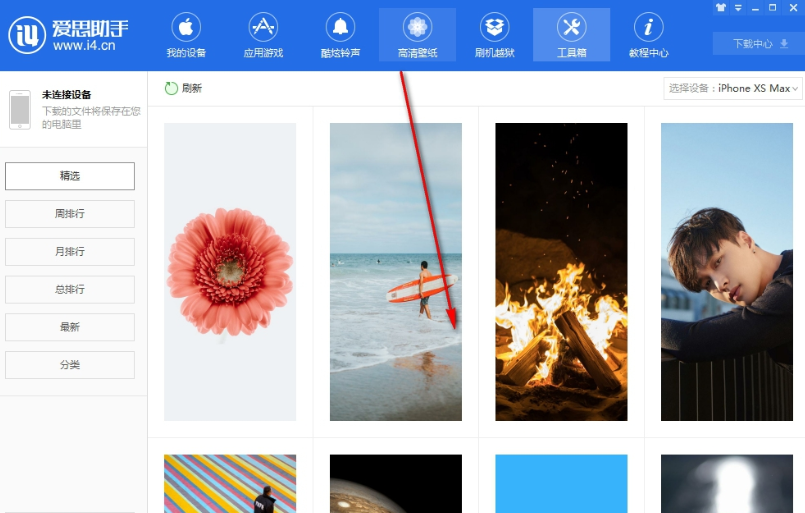Open the solid blue wallpaper
Image resolution: width=805 pixels, height=513 pixels.
point(561,484)
